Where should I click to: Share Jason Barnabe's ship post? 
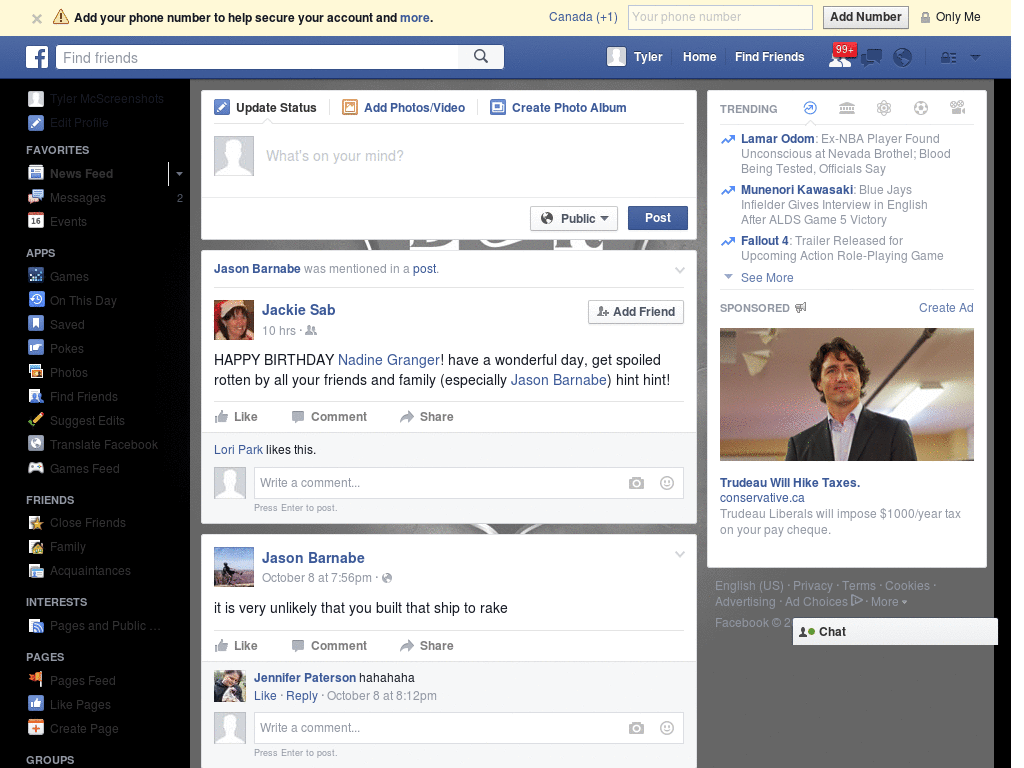coord(427,646)
